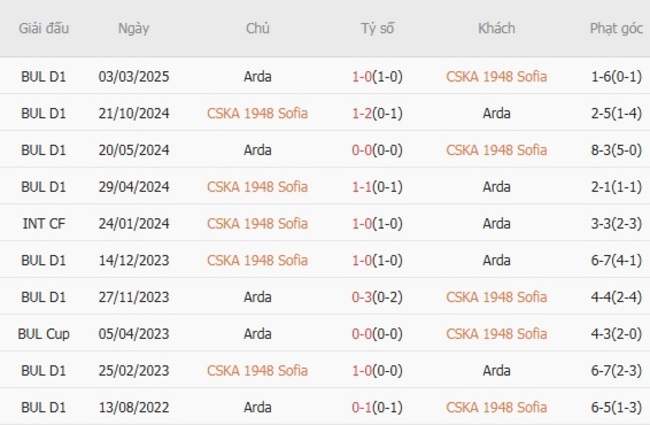Viewport: 650px width, 425px height.
Task: Click the "Giải đấu" column header
Action: [x=44, y=28]
